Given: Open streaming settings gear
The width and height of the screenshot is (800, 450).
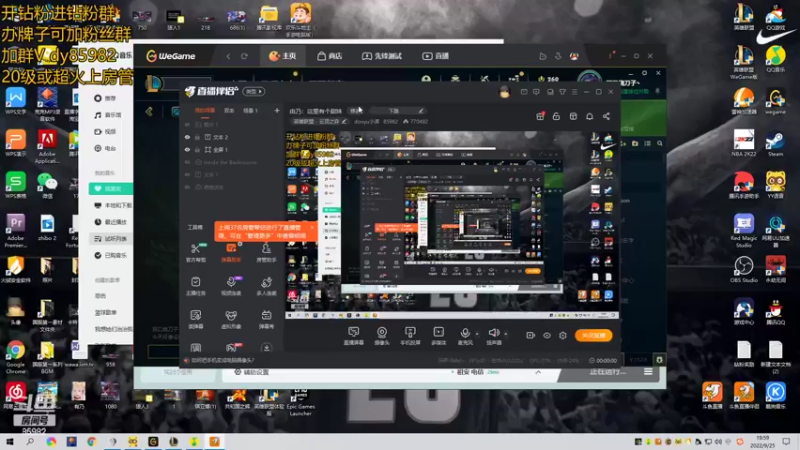Looking at the screenshot, I should click(x=563, y=335).
